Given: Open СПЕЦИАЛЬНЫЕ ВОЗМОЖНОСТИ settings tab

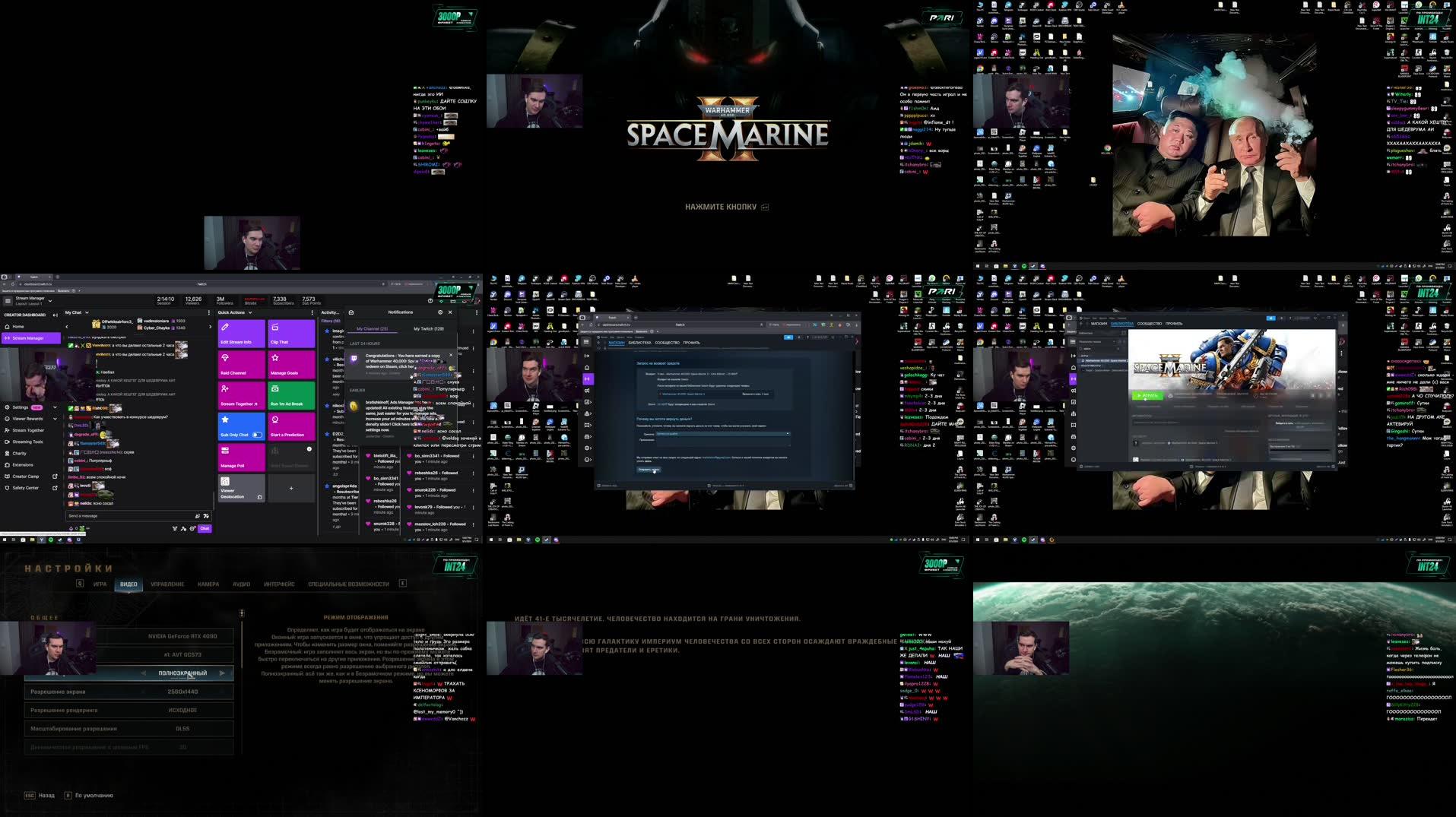Looking at the screenshot, I should coord(348,584).
